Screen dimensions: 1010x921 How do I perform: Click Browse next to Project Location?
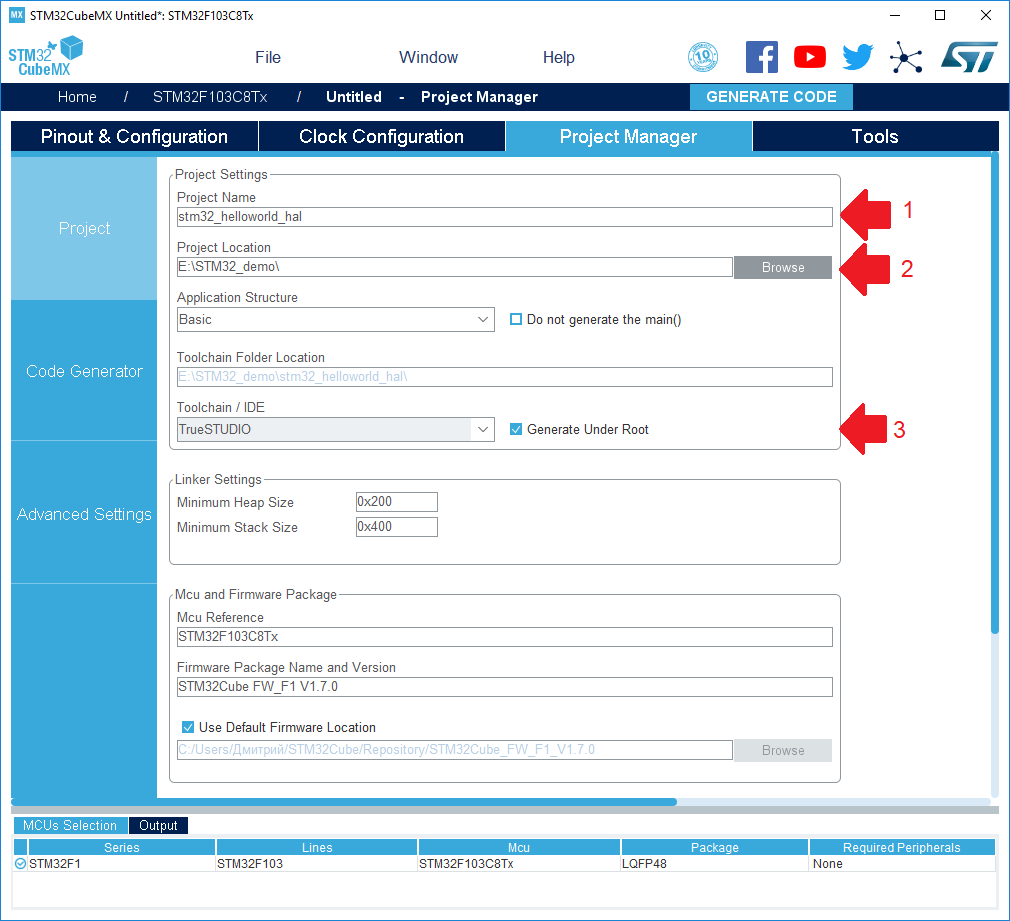click(x=783, y=267)
